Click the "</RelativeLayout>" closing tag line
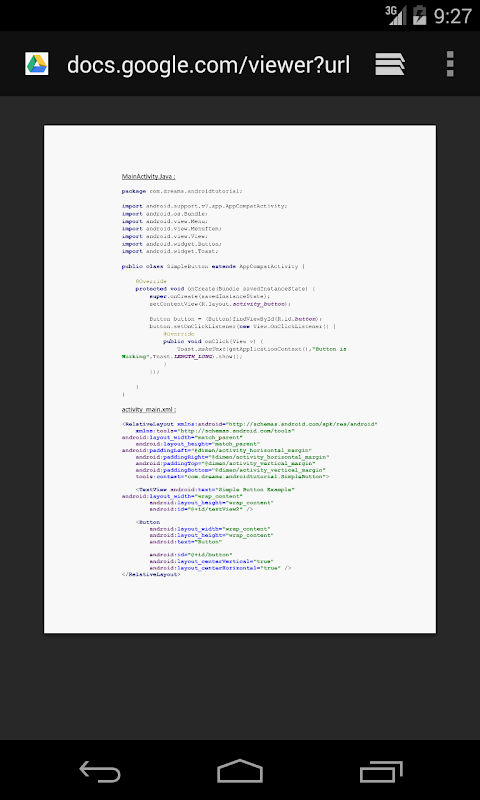Viewport: 480px width, 800px height. click(x=151, y=574)
